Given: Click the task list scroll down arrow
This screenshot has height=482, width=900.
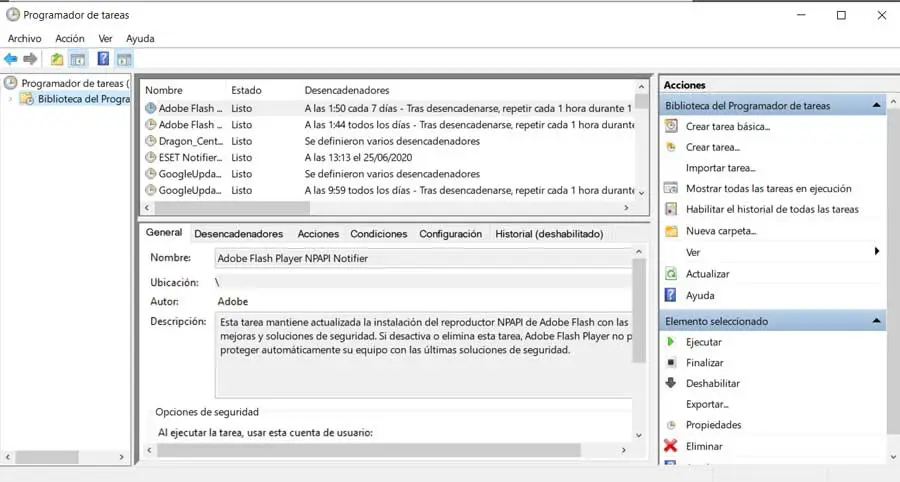Looking at the screenshot, I should tap(642, 193).
